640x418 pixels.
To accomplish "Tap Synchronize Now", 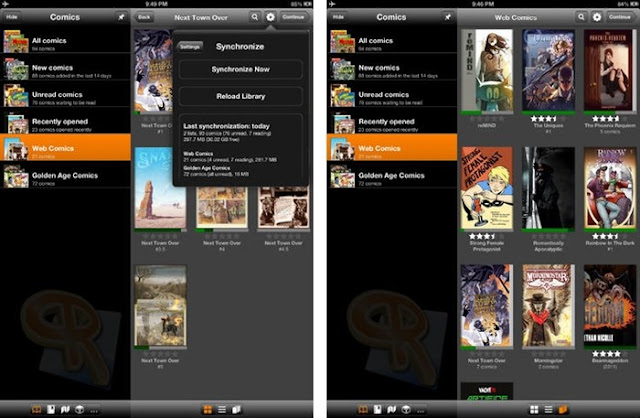I will (x=241, y=69).
